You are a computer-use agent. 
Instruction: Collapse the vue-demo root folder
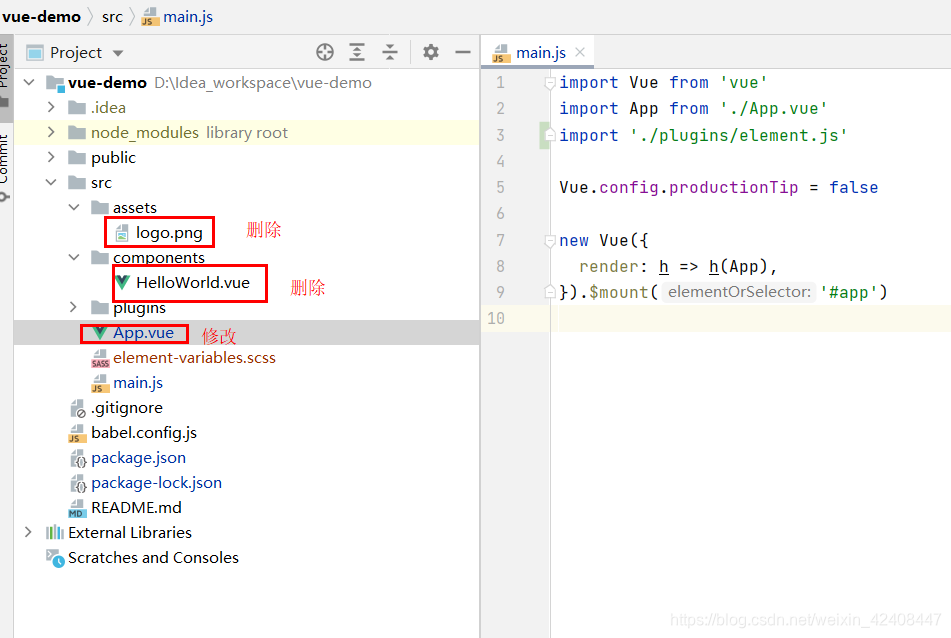tap(29, 82)
